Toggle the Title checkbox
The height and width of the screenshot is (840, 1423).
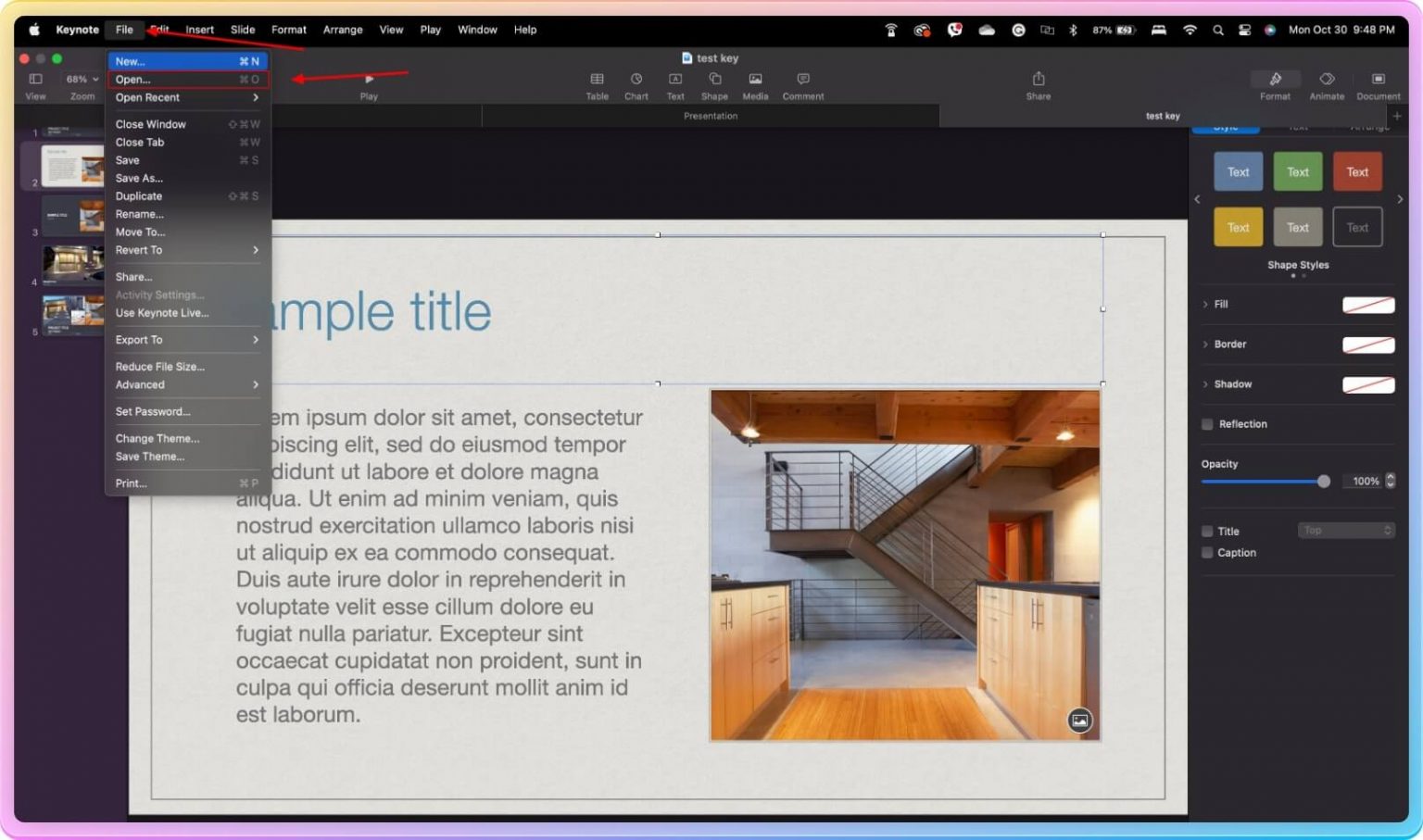pyautogui.click(x=1207, y=531)
